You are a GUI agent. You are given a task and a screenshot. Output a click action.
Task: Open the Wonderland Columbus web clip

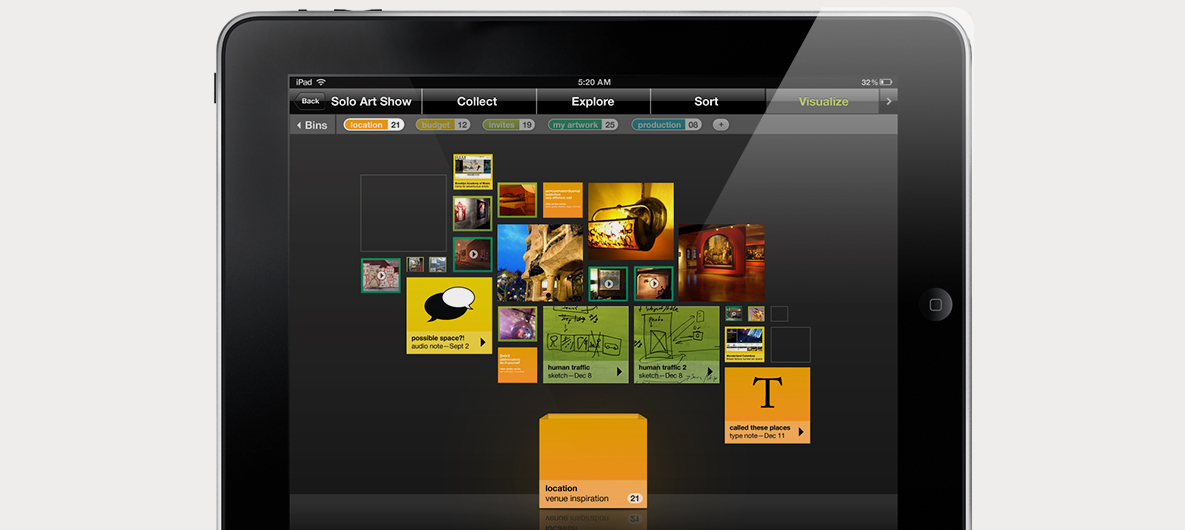pyautogui.click(x=744, y=344)
